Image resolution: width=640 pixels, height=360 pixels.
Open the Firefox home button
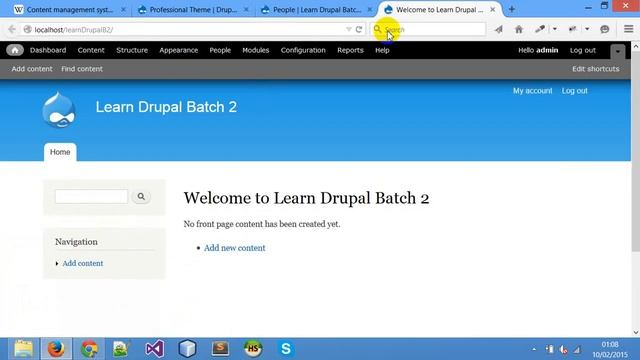(x=519, y=29)
